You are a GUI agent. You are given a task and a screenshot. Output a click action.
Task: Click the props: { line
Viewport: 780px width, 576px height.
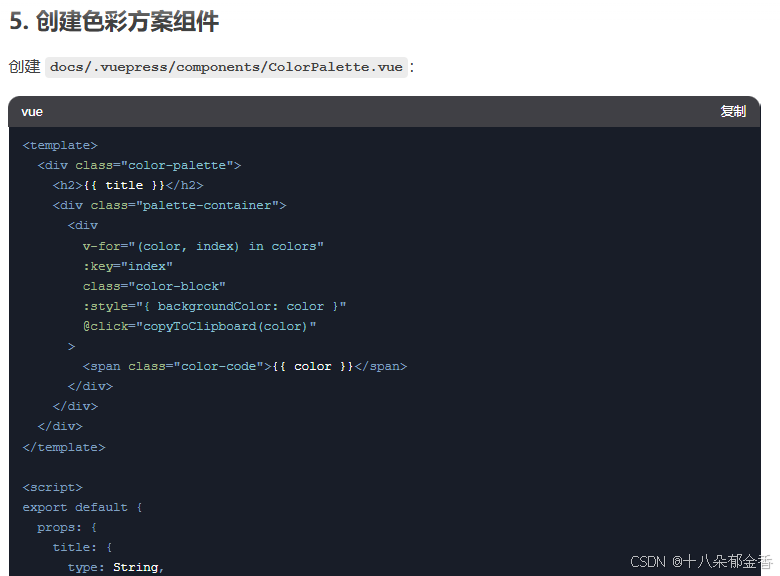click(x=67, y=527)
